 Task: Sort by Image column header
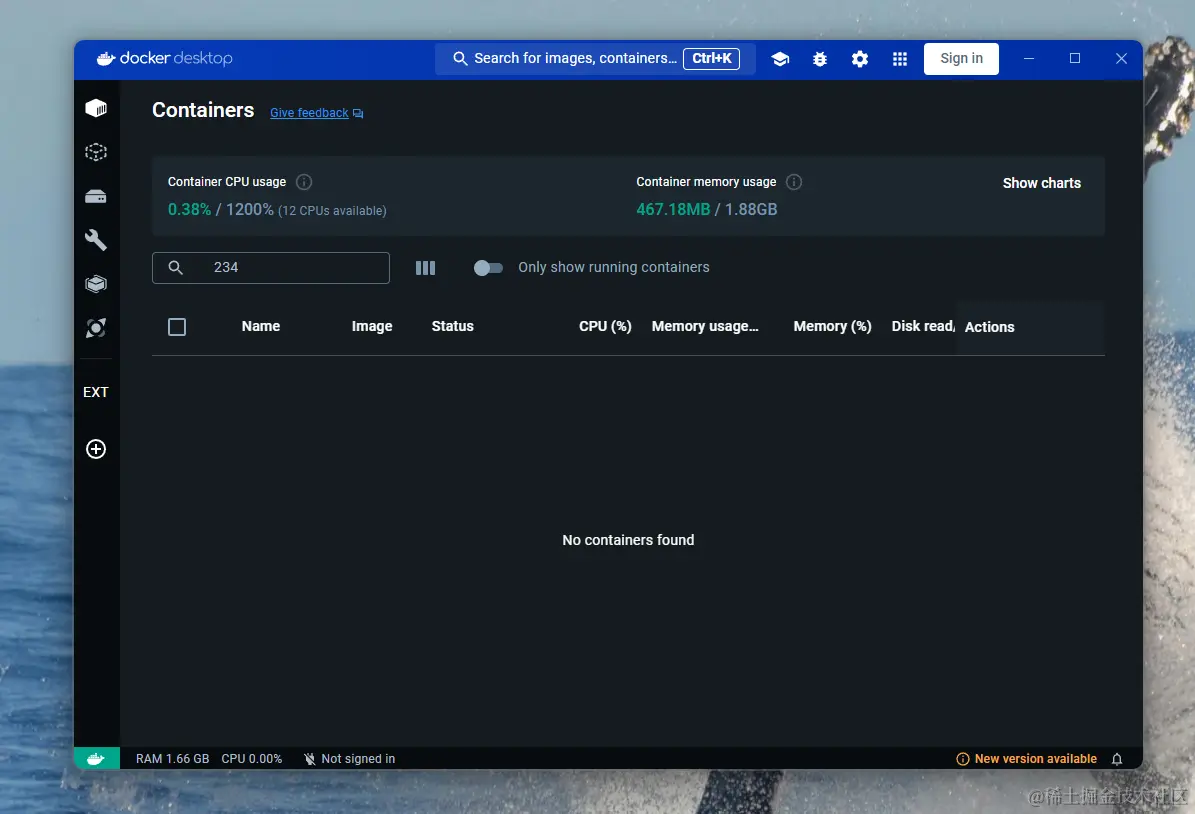(372, 326)
